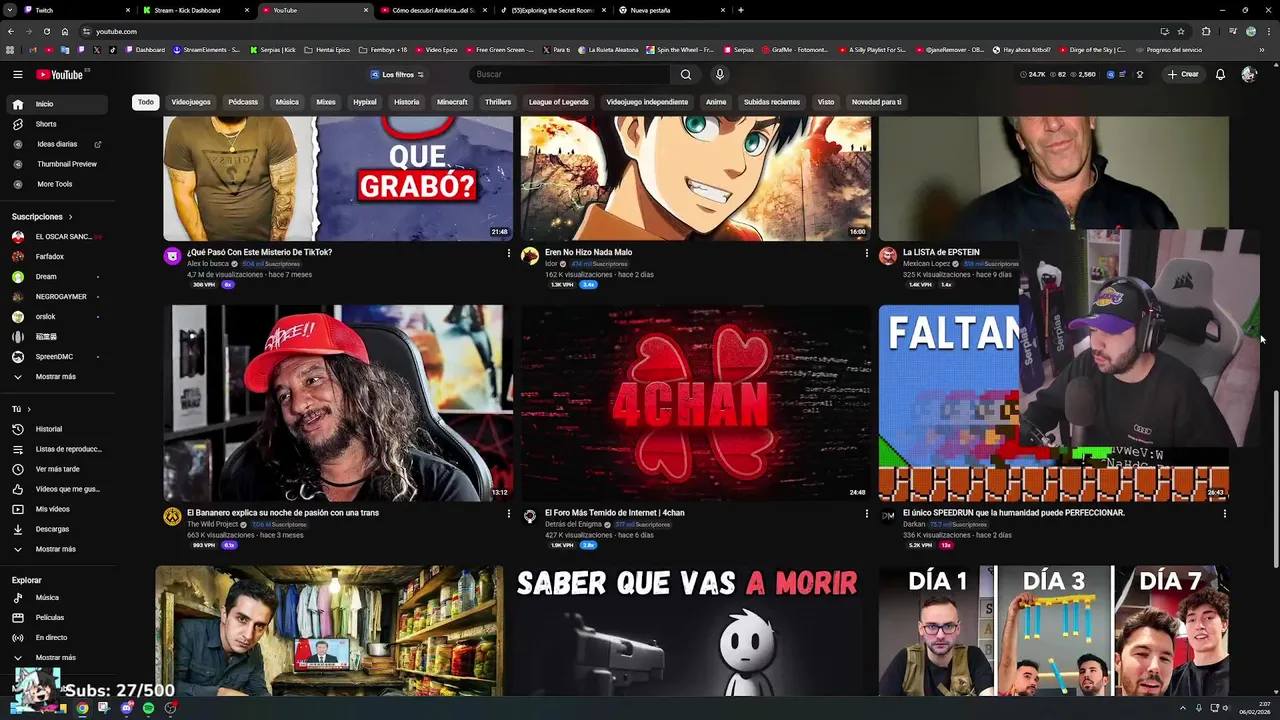Screen dimensions: 1280x720
Task: Open Mexican Lopez channel link
Action: (926, 264)
